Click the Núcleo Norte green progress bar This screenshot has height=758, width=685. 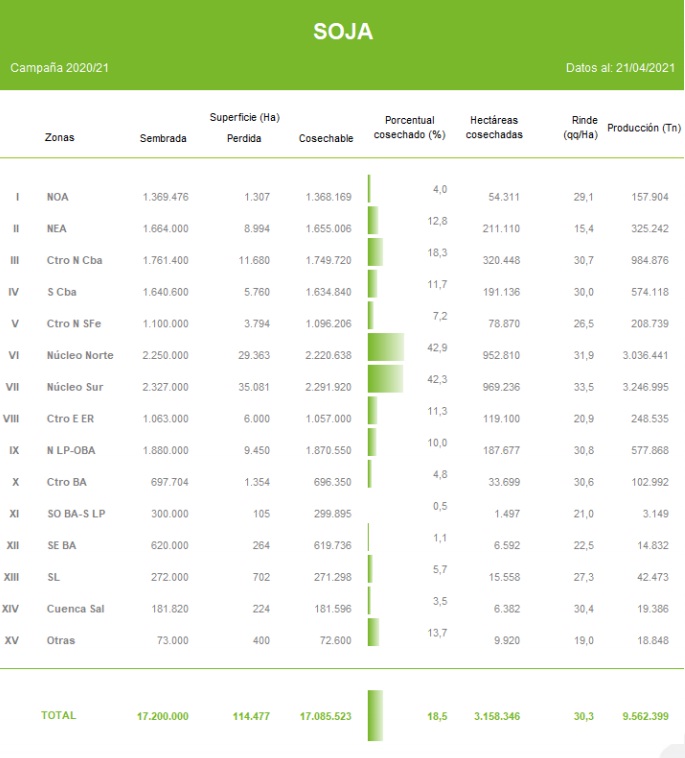click(385, 347)
